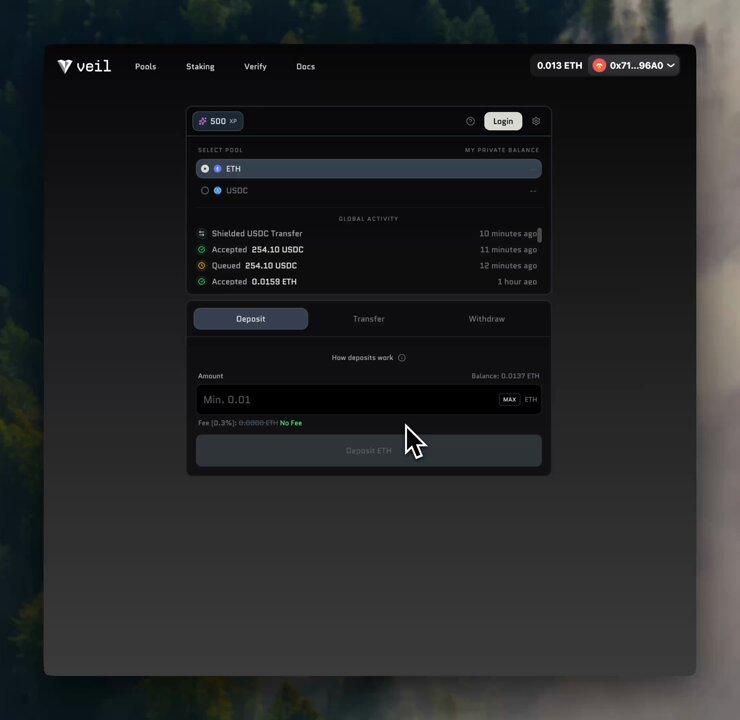The width and height of the screenshot is (740, 720).
Task: Go to Staking in the navigation
Action: tap(200, 67)
